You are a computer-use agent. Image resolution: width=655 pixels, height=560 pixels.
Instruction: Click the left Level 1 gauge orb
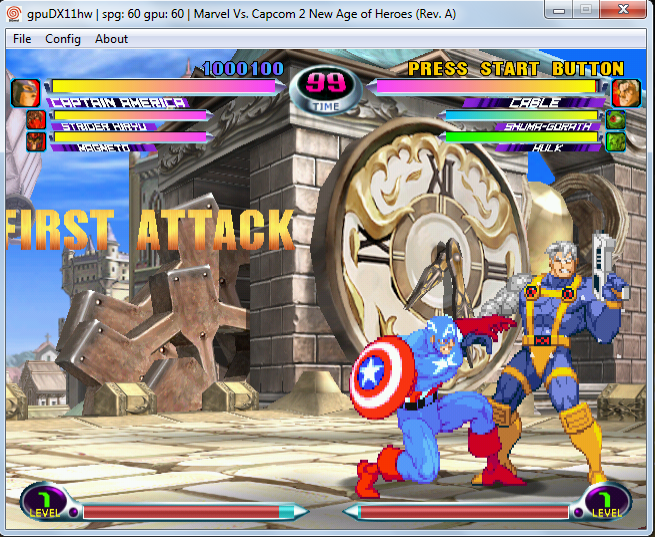click(x=44, y=503)
